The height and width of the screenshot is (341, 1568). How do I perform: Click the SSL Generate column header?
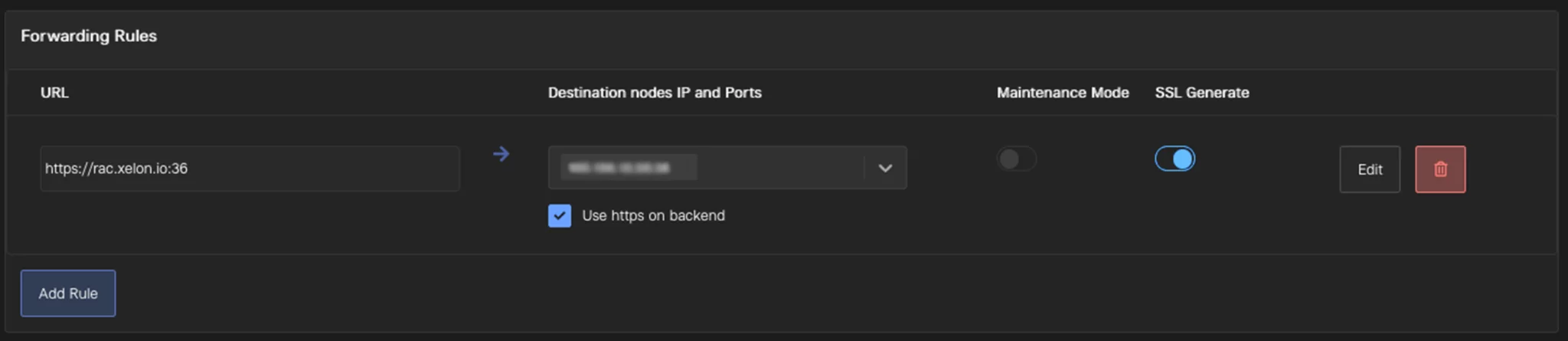1202,93
